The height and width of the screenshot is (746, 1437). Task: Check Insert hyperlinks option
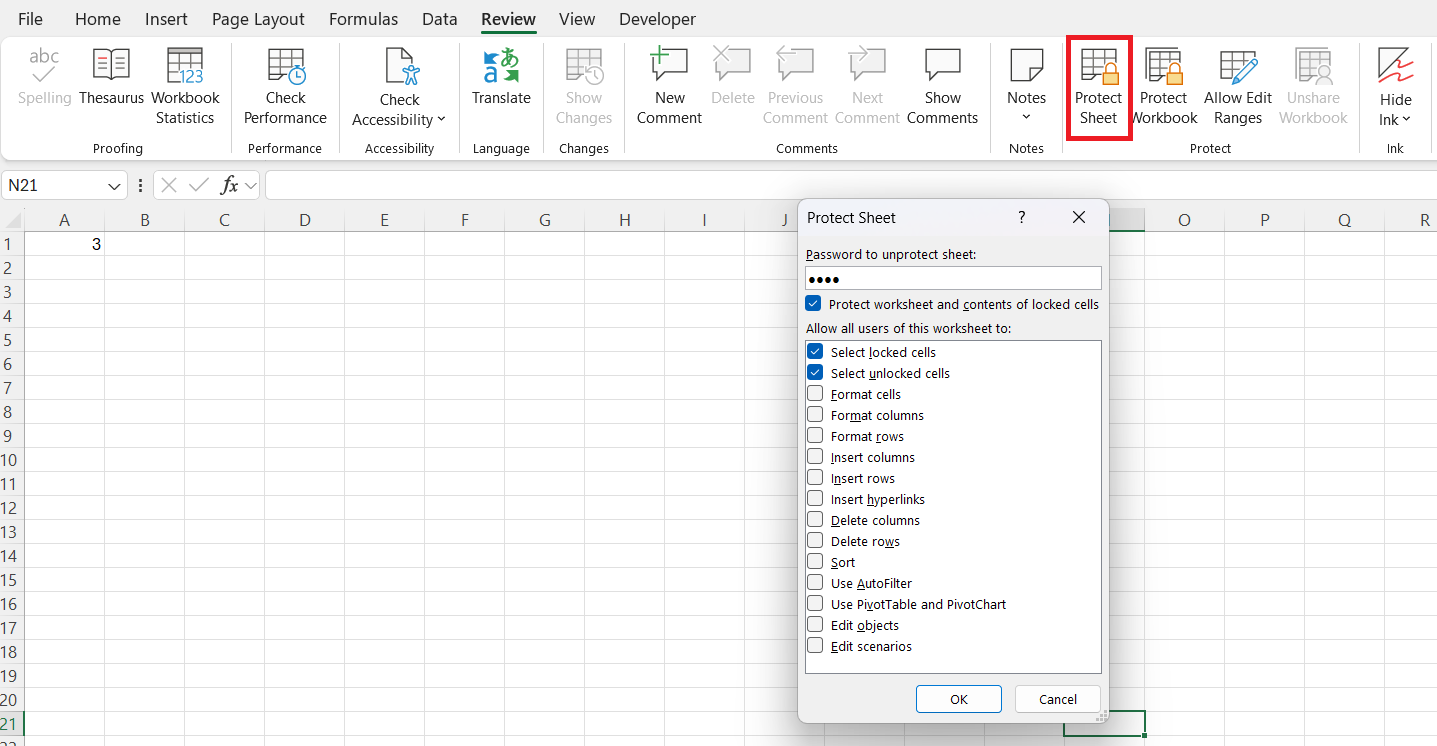click(815, 499)
